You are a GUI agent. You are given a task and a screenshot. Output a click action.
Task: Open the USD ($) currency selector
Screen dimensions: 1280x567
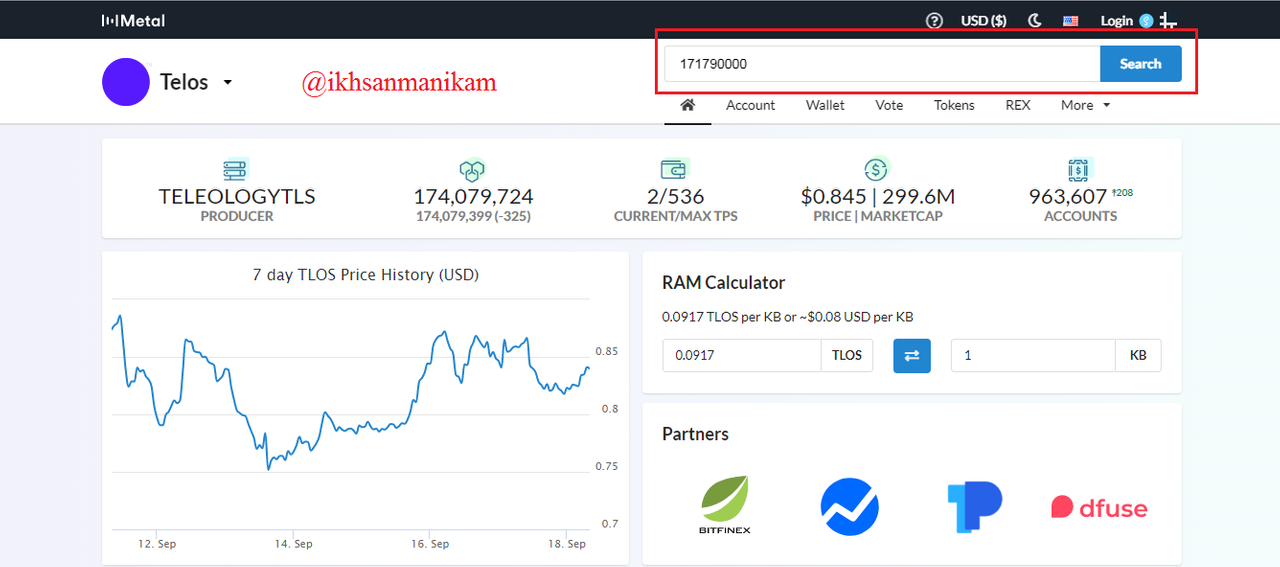pos(984,20)
